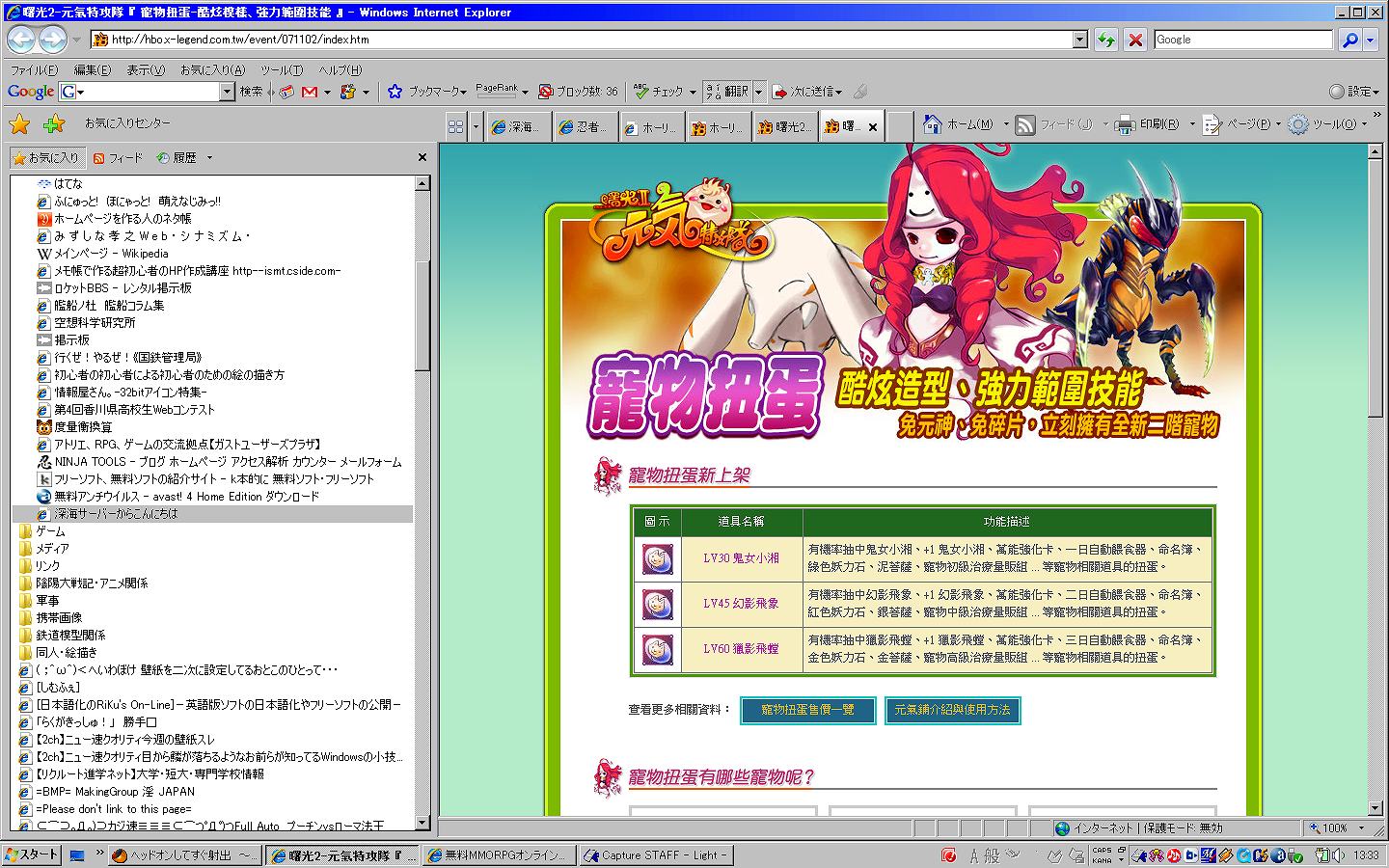The width and height of the screenshot is (1389, 868).
Task: Click the PageRank indicator
Action: (497, 91)
